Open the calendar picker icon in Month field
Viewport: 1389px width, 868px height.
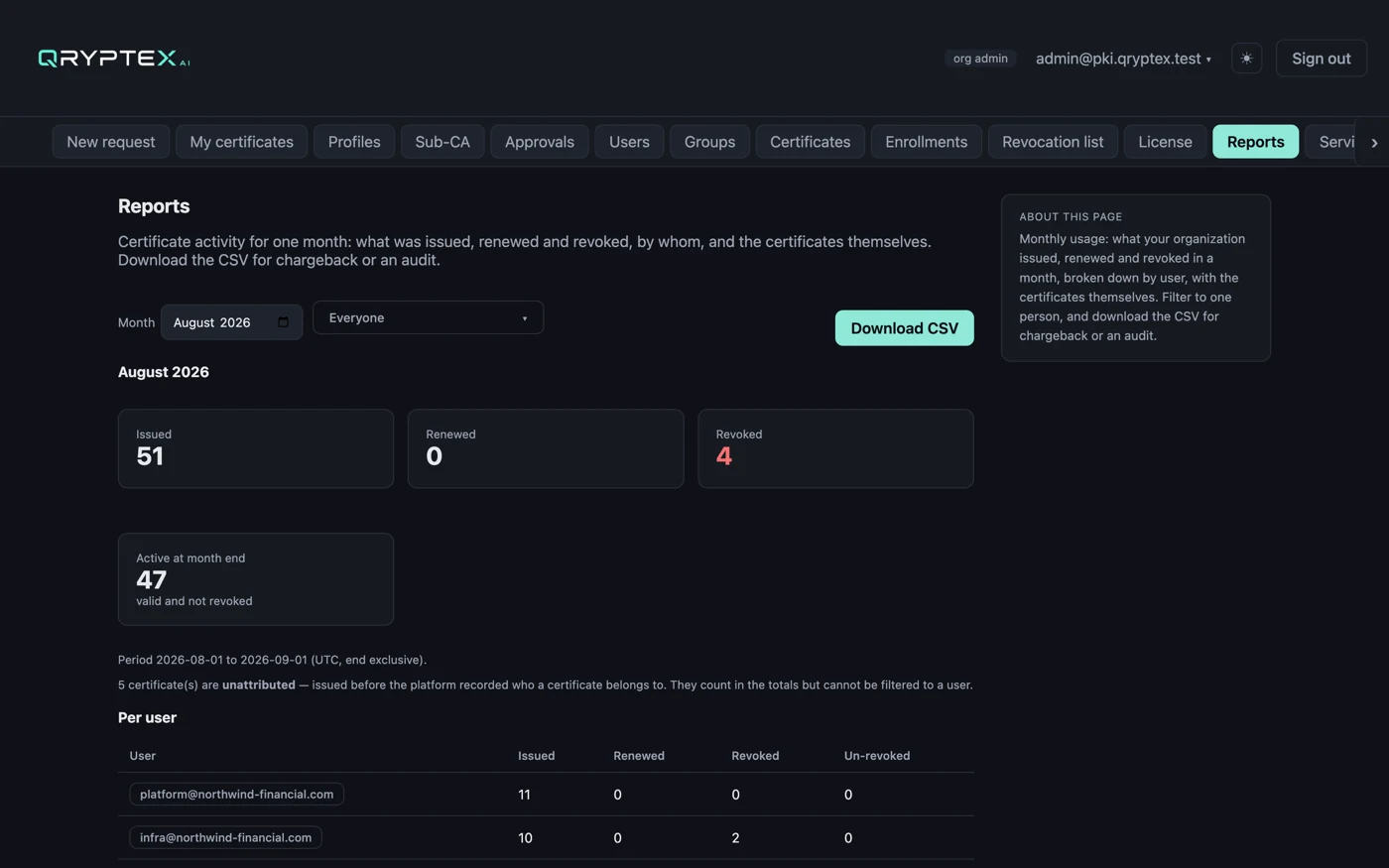point(283,322)
